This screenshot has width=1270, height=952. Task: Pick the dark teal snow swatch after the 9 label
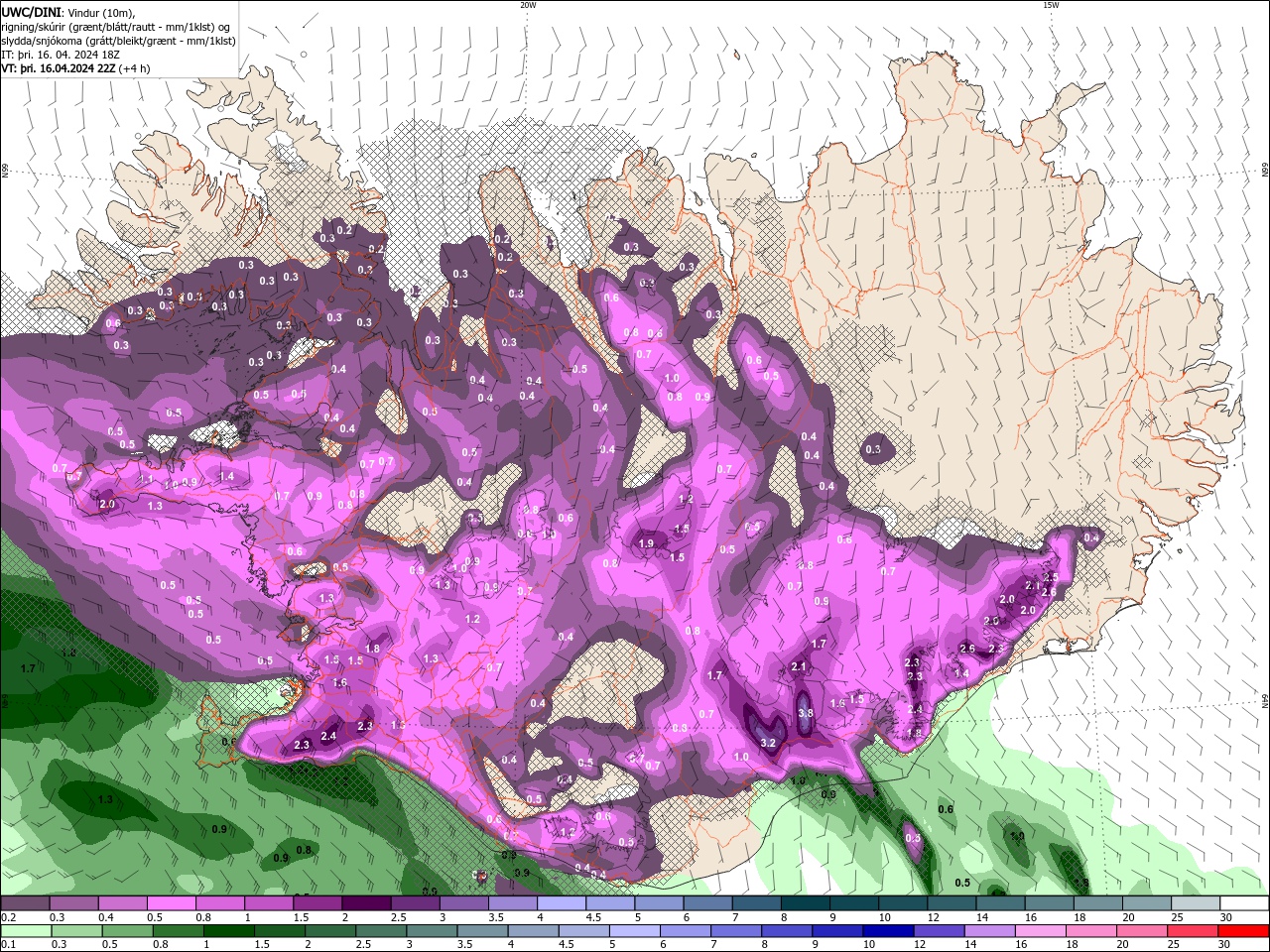click(x=854, y=902)
